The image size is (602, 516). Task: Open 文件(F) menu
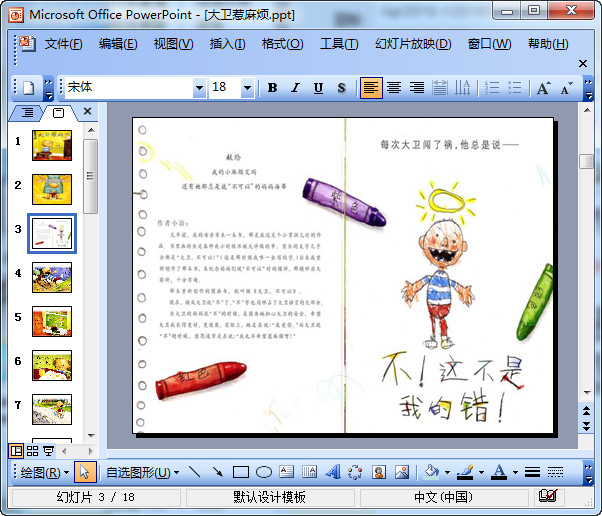click(x=63, y=44)
